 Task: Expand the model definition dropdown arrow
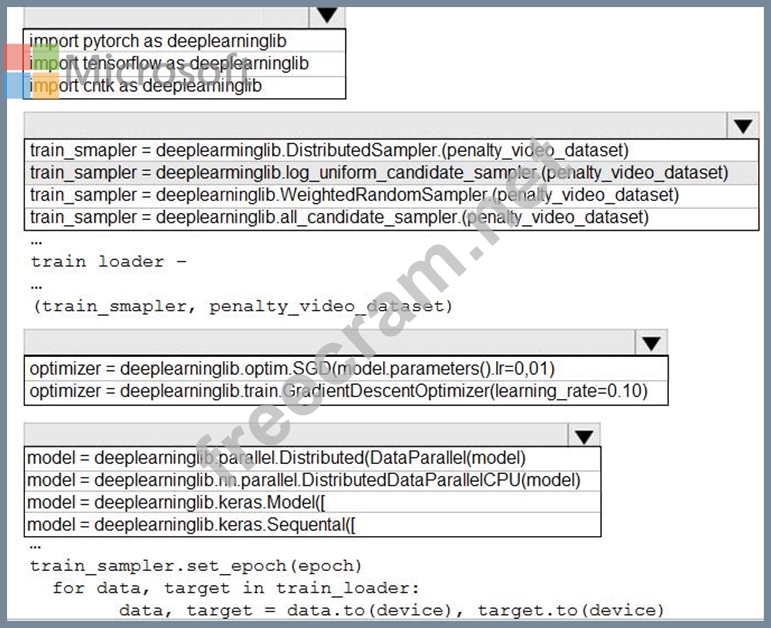pyautogui.click(x=584, y=436)
